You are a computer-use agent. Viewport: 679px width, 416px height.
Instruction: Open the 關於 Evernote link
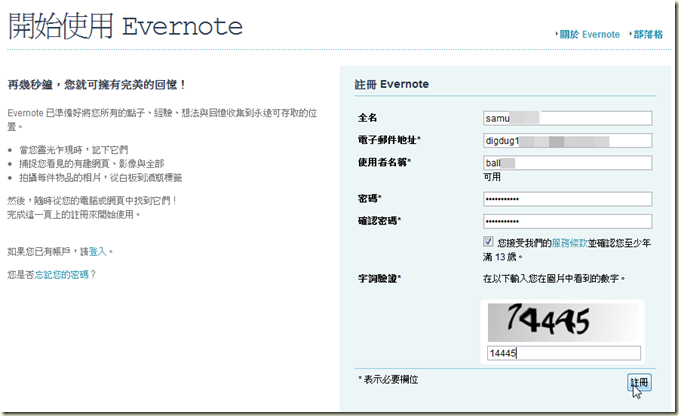tap(590, 35)
